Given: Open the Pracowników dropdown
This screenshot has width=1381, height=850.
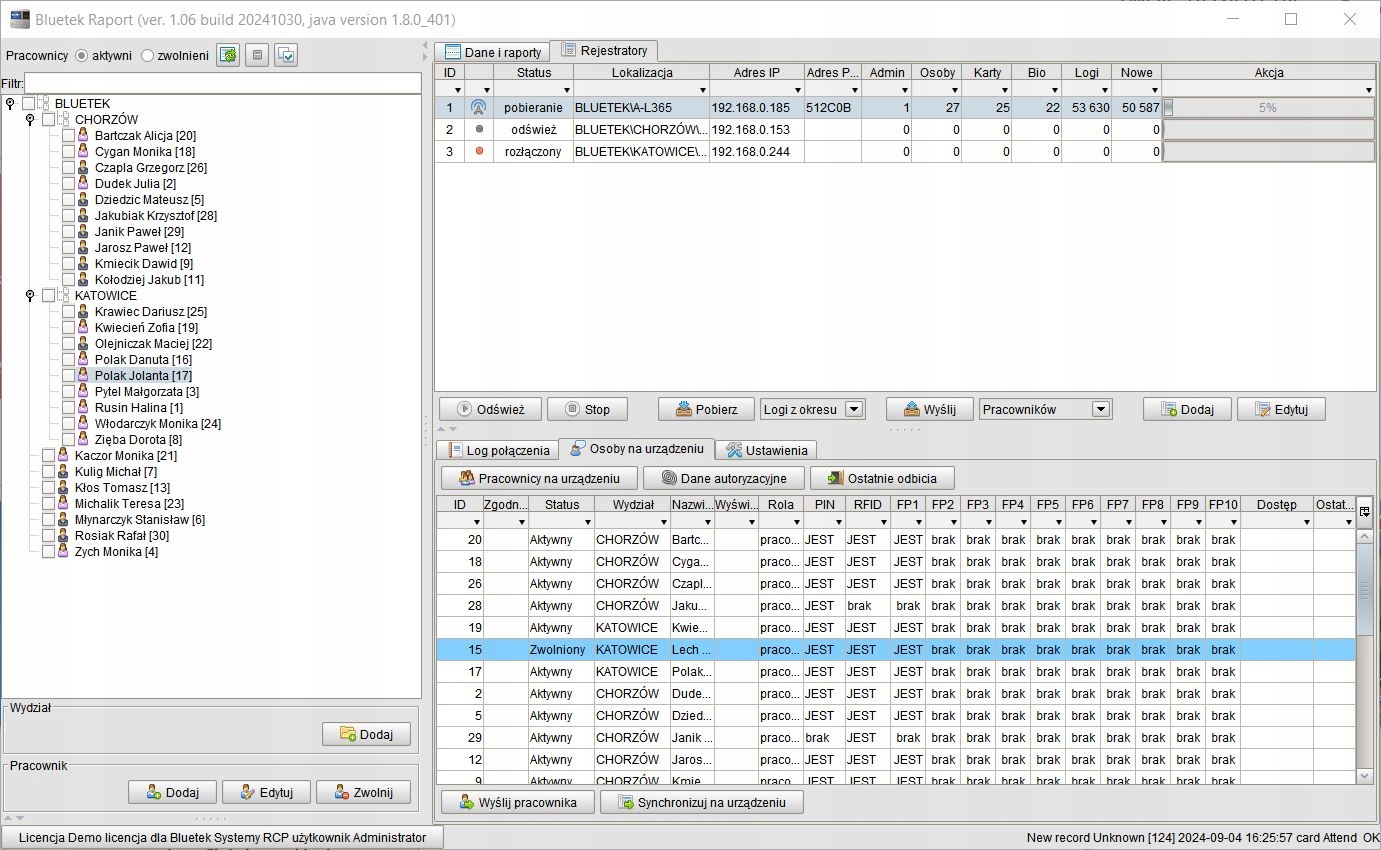Looking at the screenshot, I should [1100, 409].
